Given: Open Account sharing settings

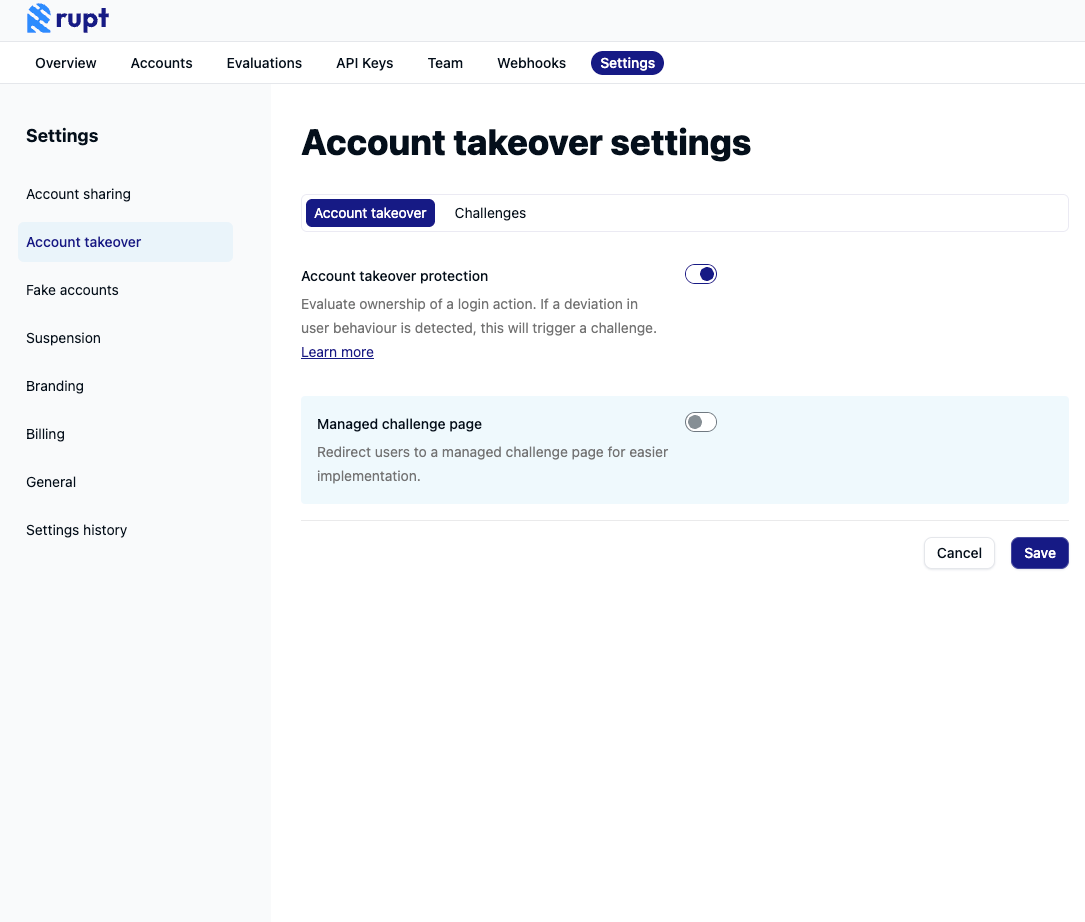Looking at the screenshot, I should point(78,194).
